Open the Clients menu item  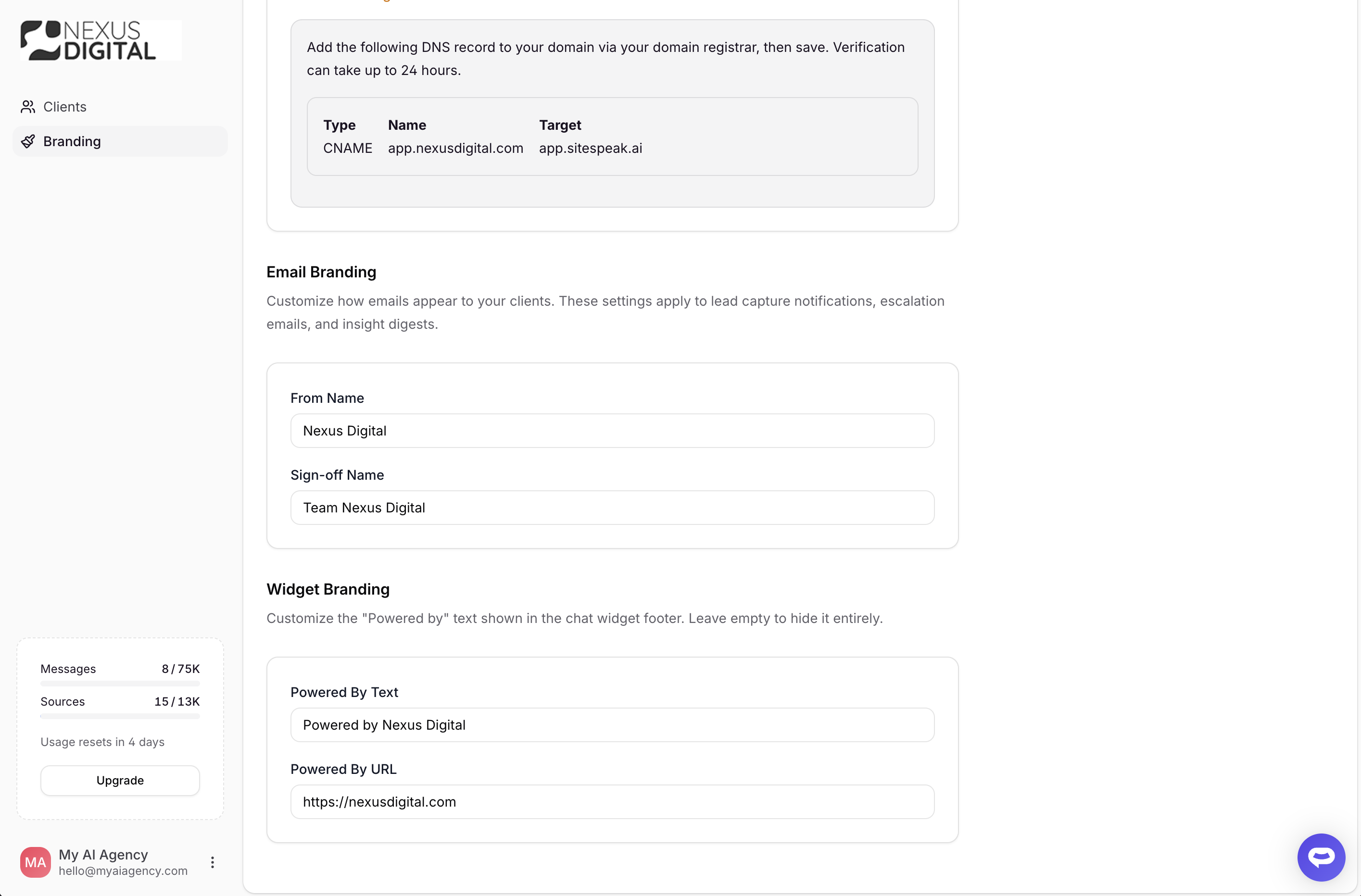pos(64,107)
